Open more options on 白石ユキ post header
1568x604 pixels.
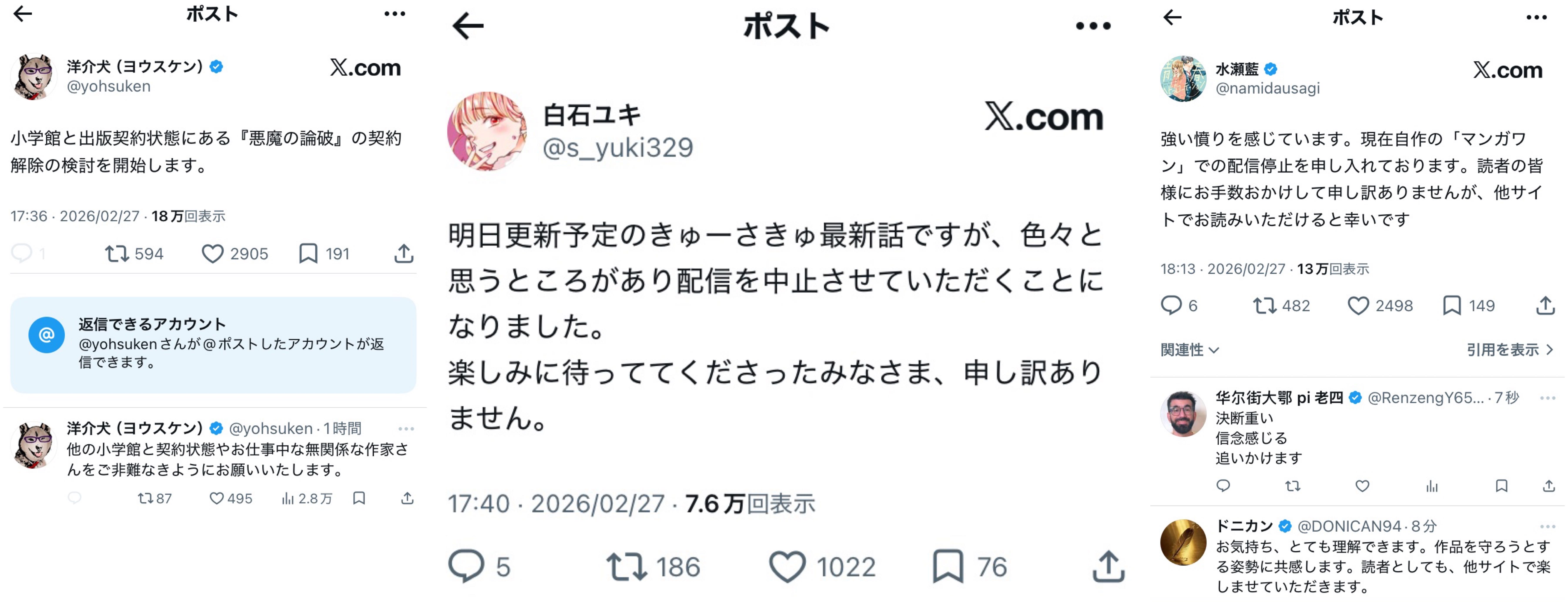tap(1093, 25)
